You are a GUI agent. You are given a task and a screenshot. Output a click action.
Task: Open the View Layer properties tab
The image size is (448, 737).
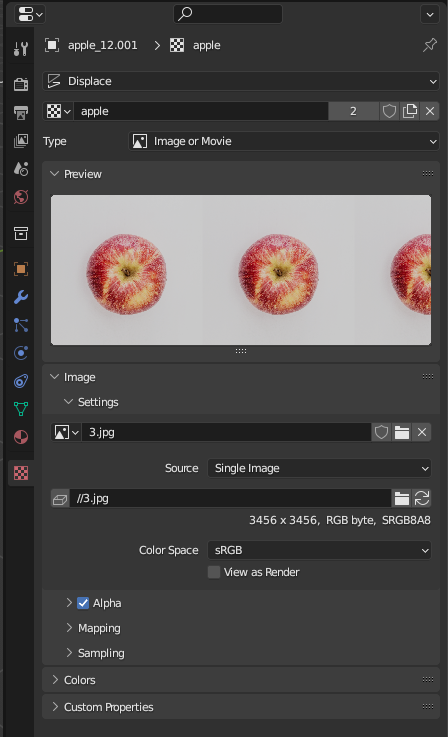click(x=21, y=141)
